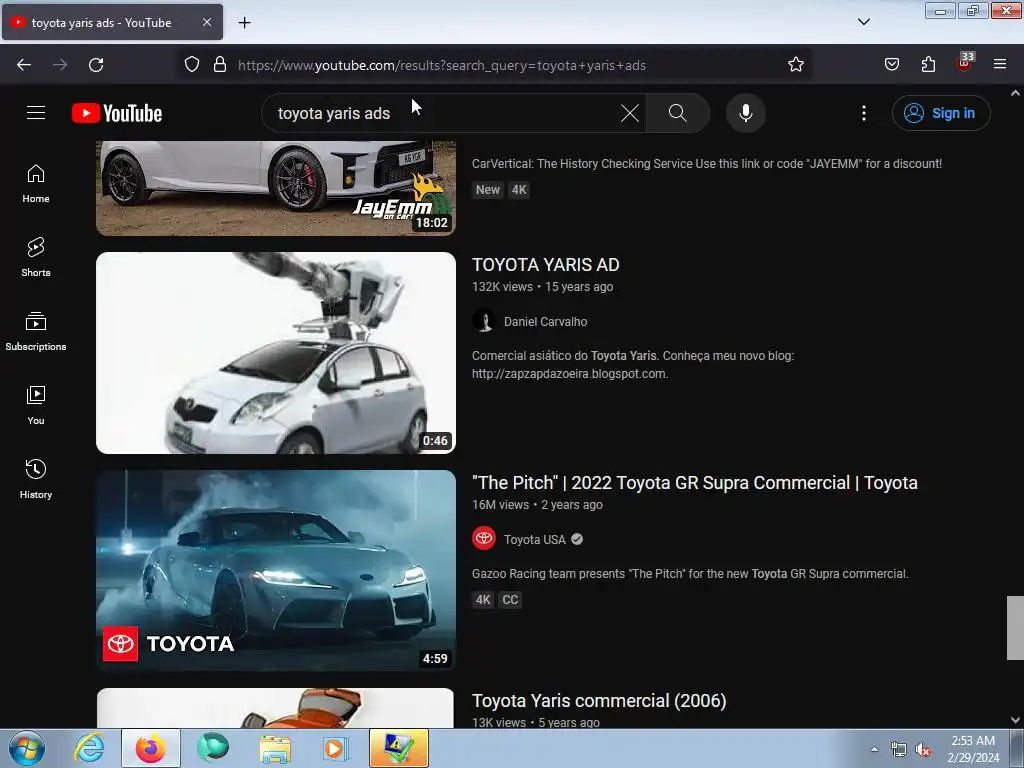1024x768 pixels.
Task: Click the page vertical scrollbar thumb
Action: click(1015, 628)
